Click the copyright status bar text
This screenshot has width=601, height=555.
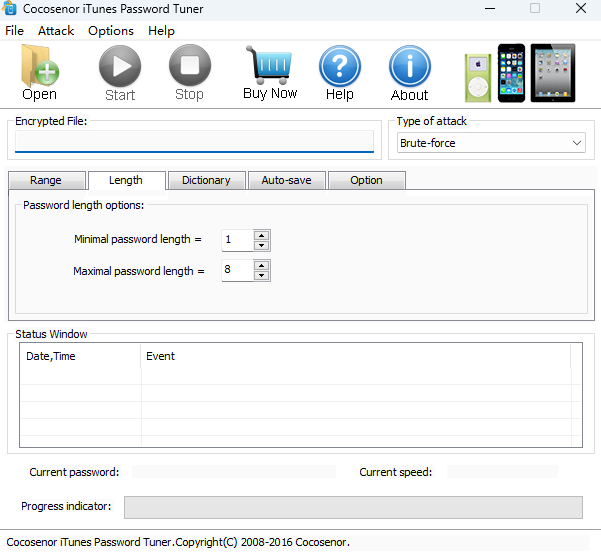pyautogui.click(x=178, y=542)
